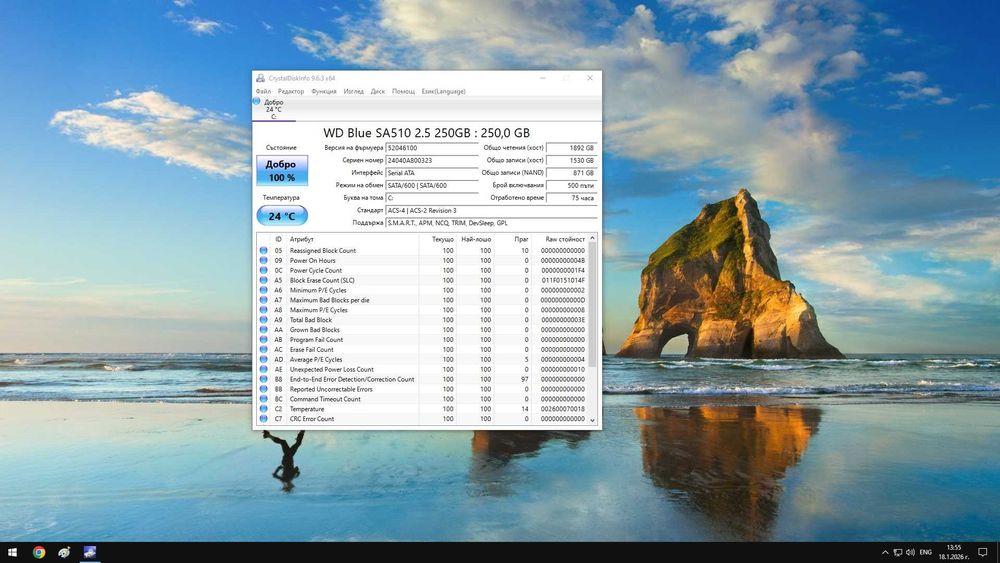
Task: Click the status orb beside Erase Fail Count
Action: (263, 349)
